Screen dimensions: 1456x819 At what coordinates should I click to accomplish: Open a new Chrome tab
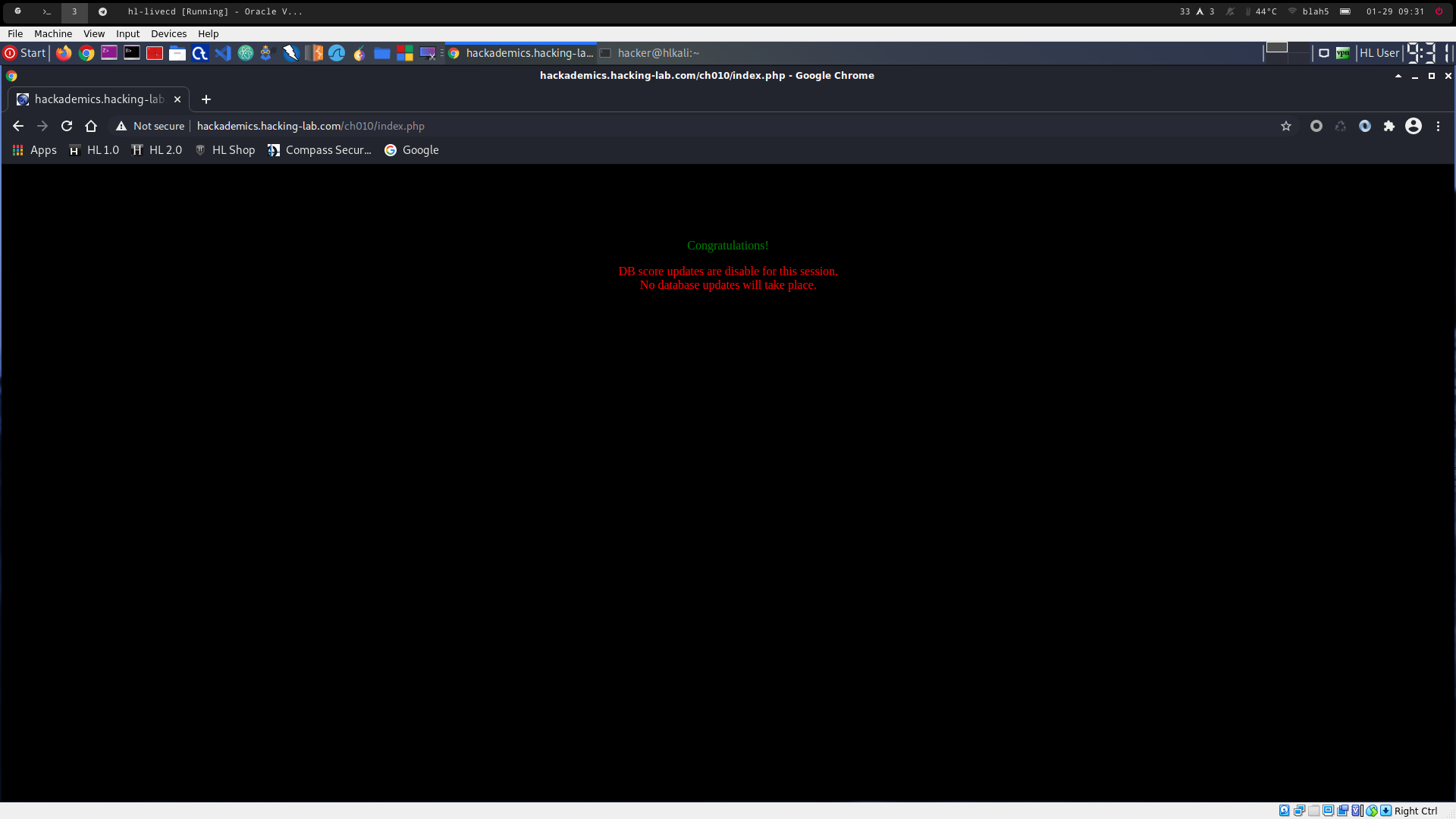point(206,99)
